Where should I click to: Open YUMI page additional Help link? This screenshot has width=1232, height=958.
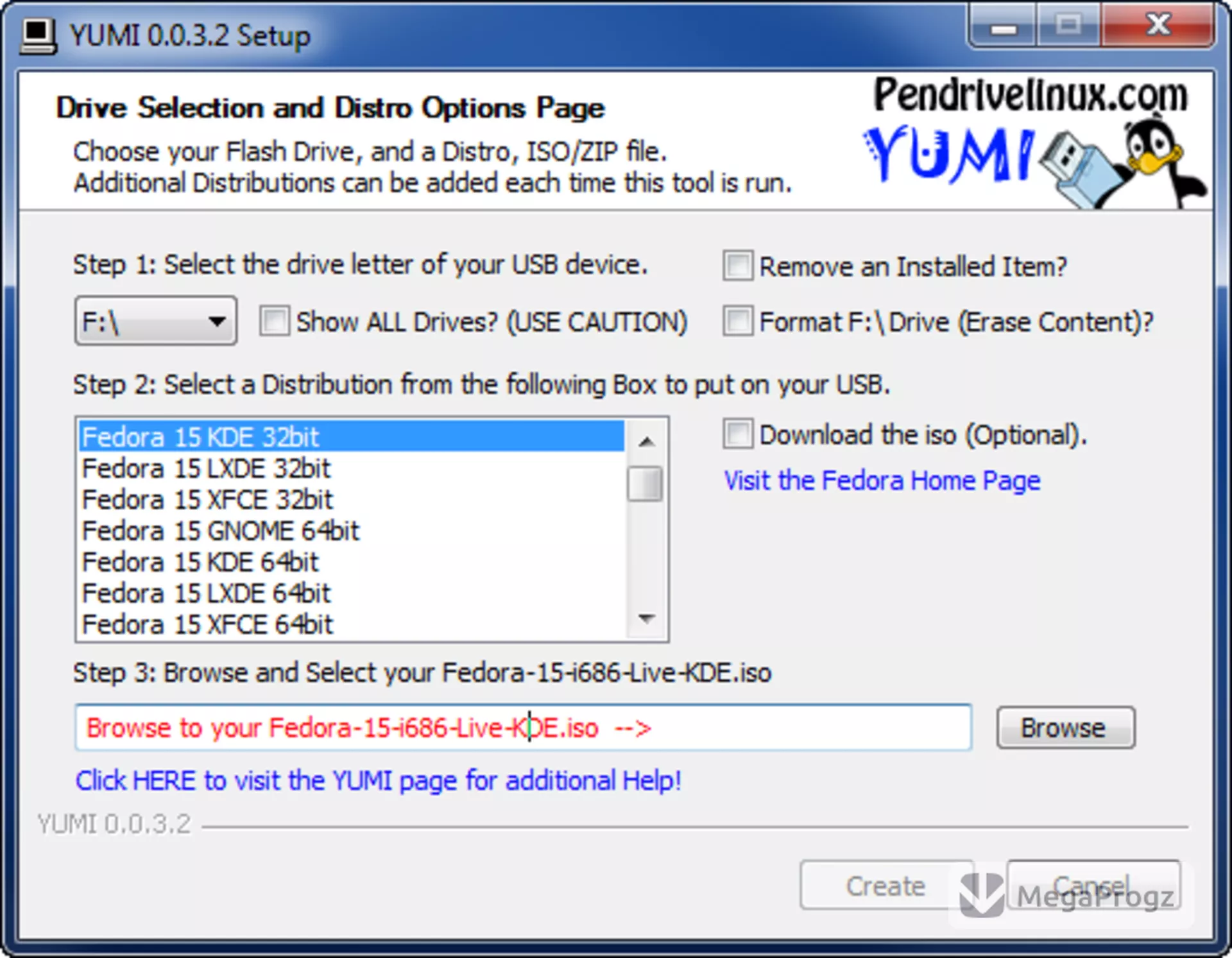(379, 781)
